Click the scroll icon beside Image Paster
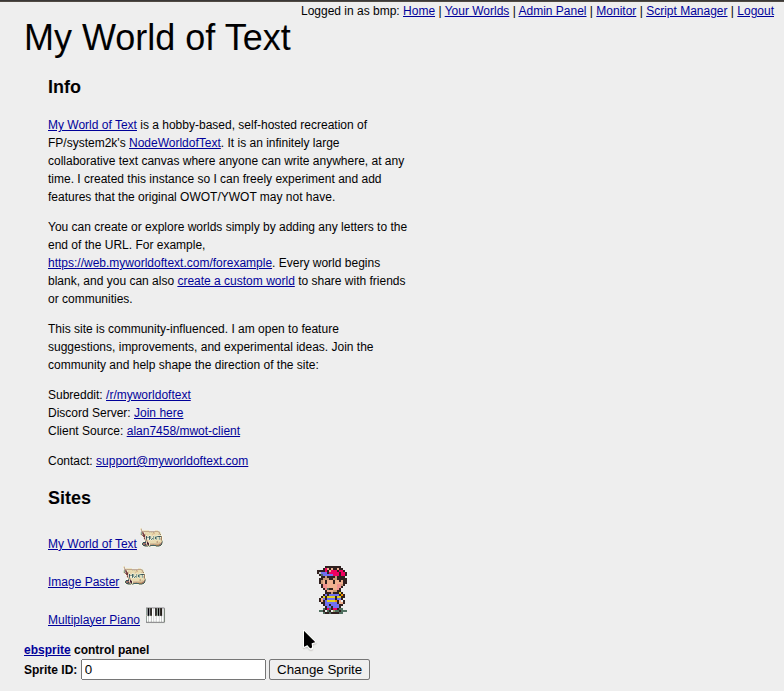This screenshot has height=691, width=784. (x=134, y=577)
